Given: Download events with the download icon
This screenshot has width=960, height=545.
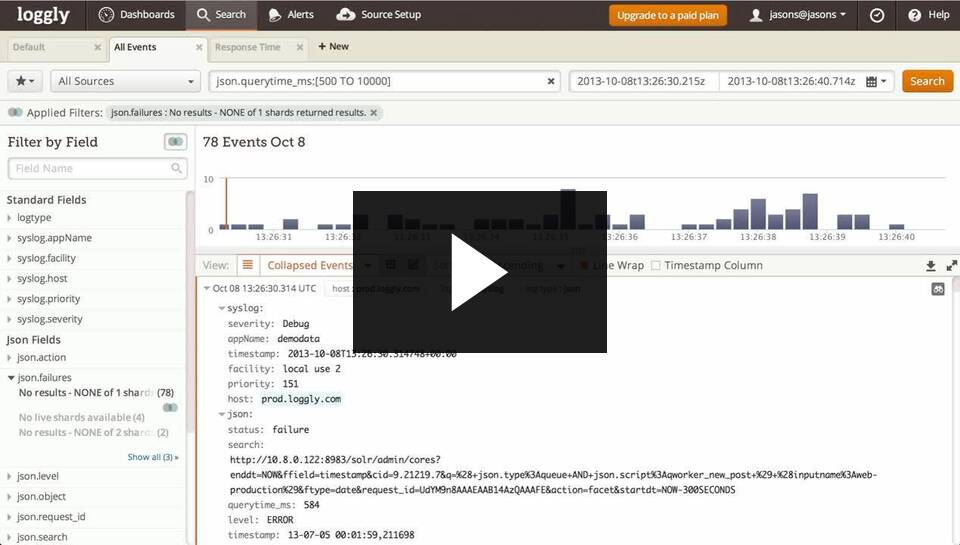Looking at the screenshot, I should [x=931, y=265].
